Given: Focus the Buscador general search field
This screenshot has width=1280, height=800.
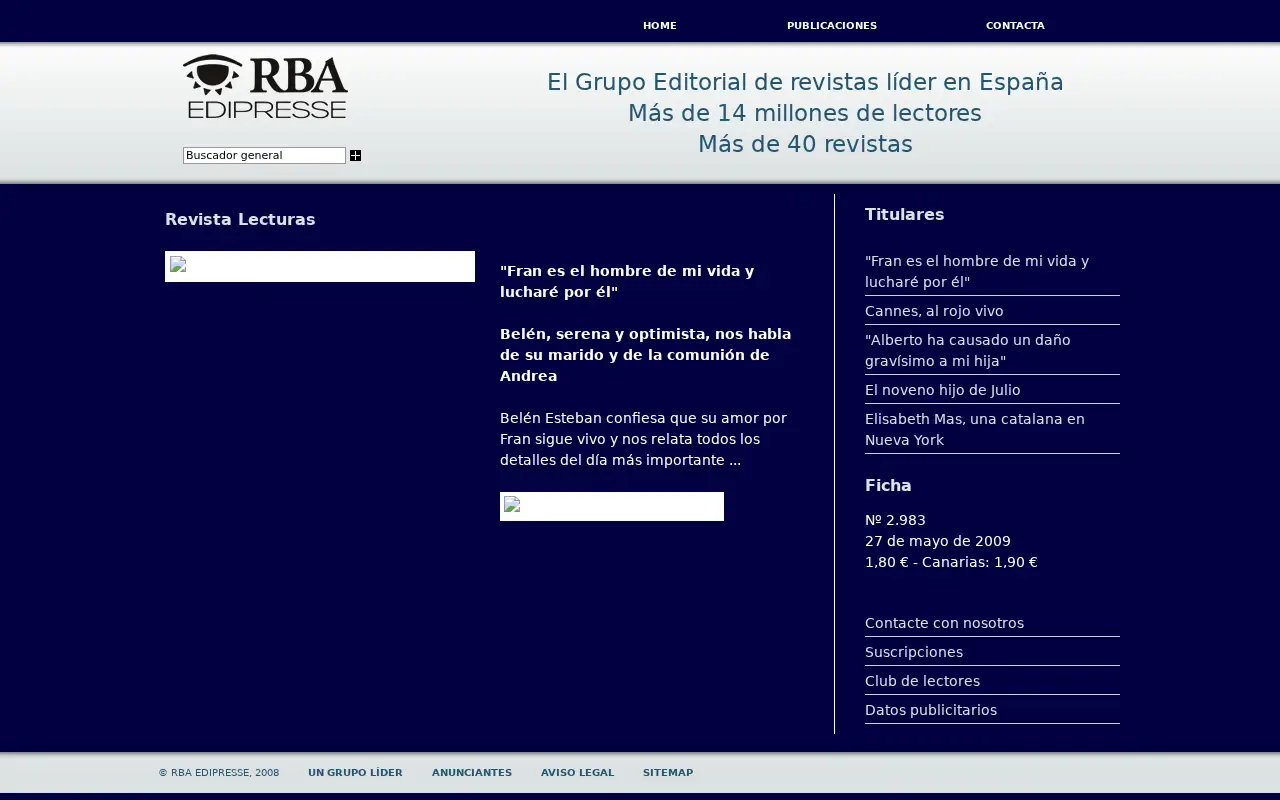Looking at the screenshot, I should (x=264, y=155).
